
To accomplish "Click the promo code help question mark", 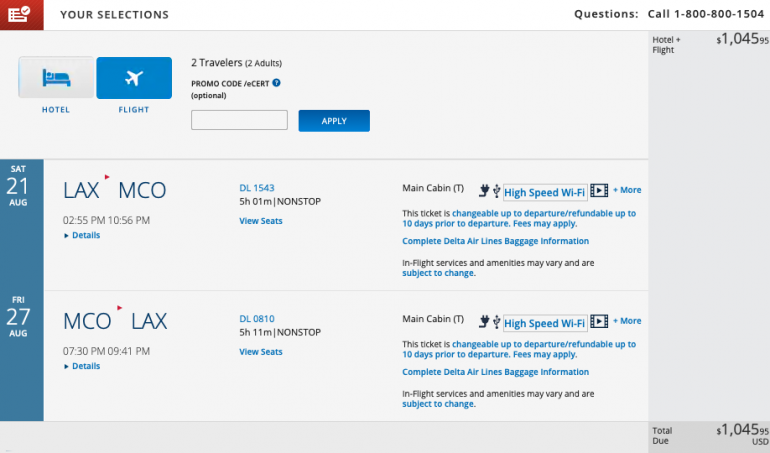I will [276, 84].
